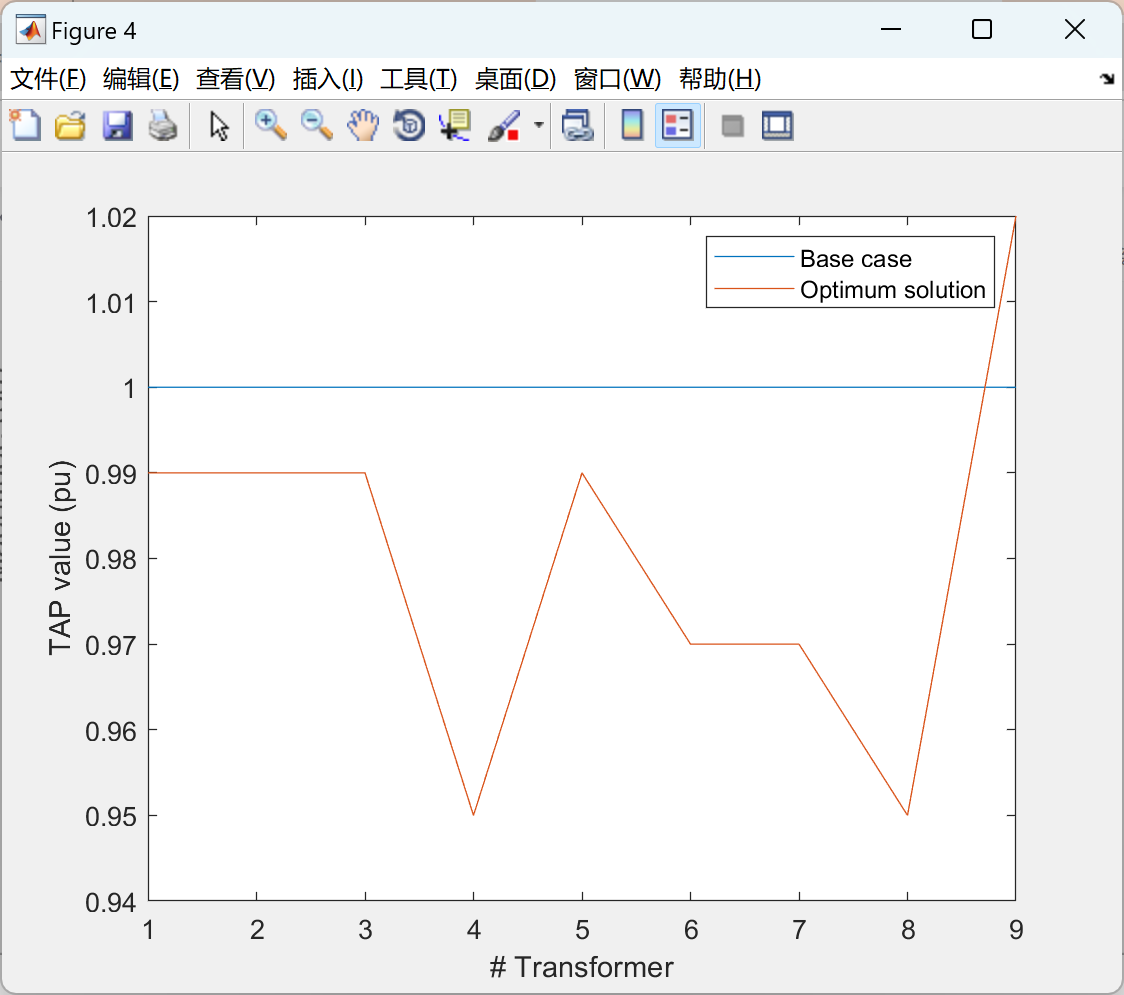Click the Figure 4 window title

tap(94, 31)
